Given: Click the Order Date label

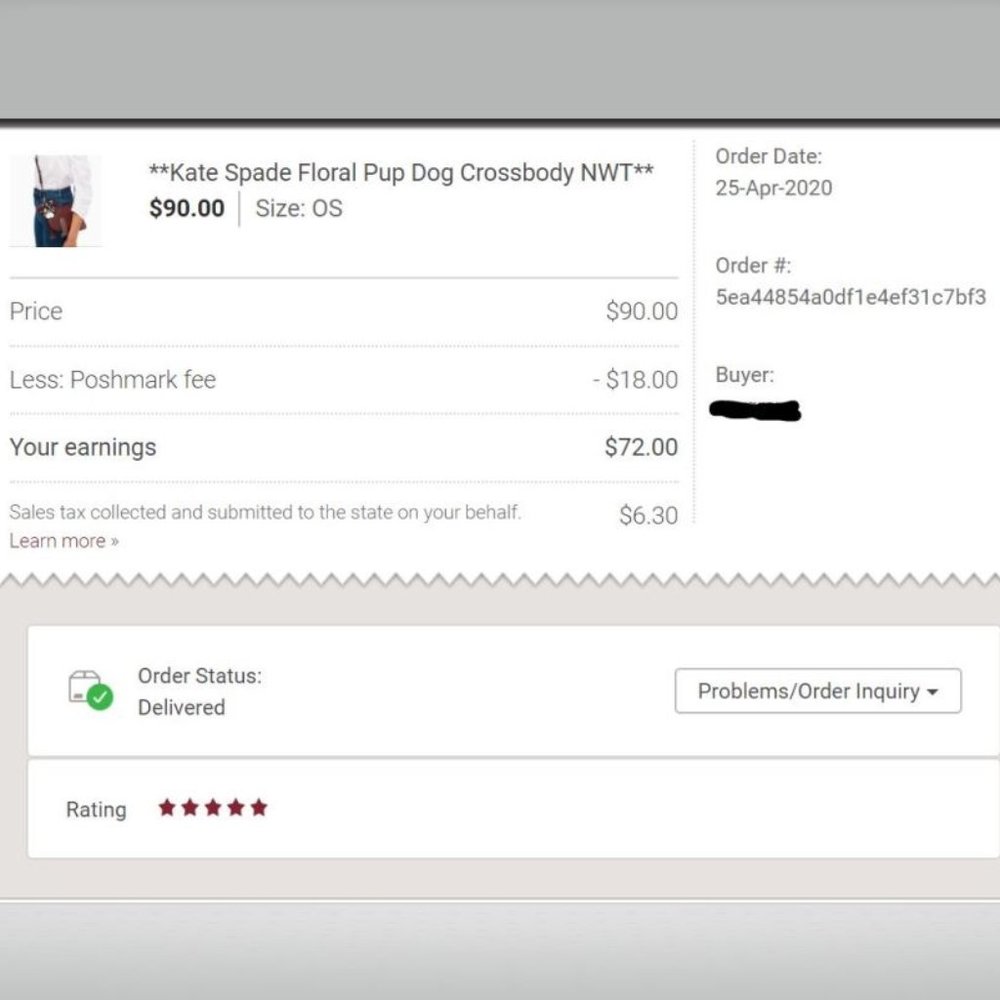Looking at the screenshot, I should click(768, 156).
